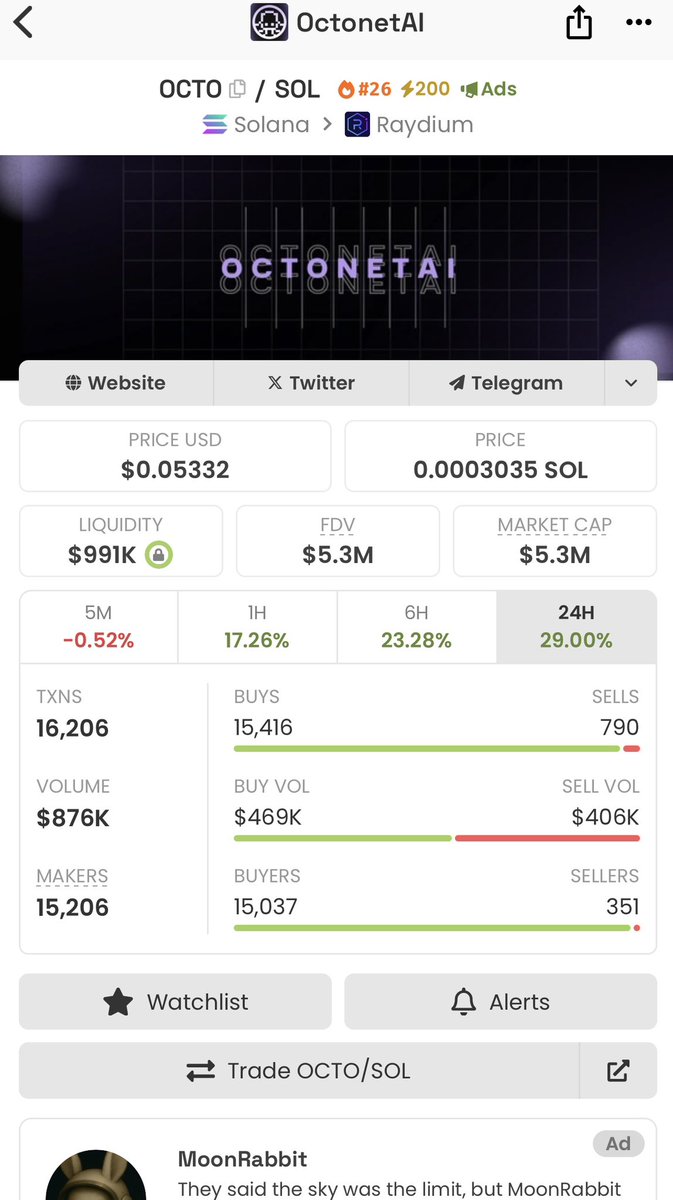The image size is (673, 1200).
Task: Tap the fire trending #26 badge
Action: 365,89
